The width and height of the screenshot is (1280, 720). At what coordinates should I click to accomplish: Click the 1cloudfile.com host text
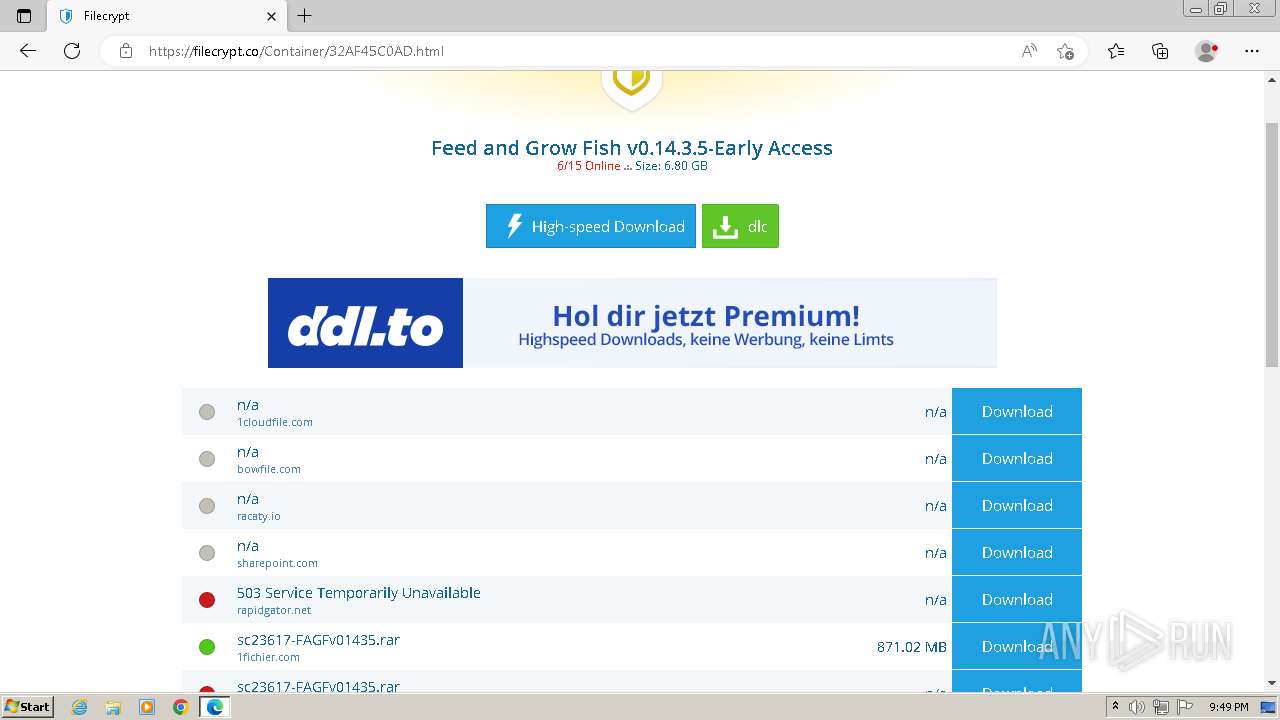pos(275,422)
